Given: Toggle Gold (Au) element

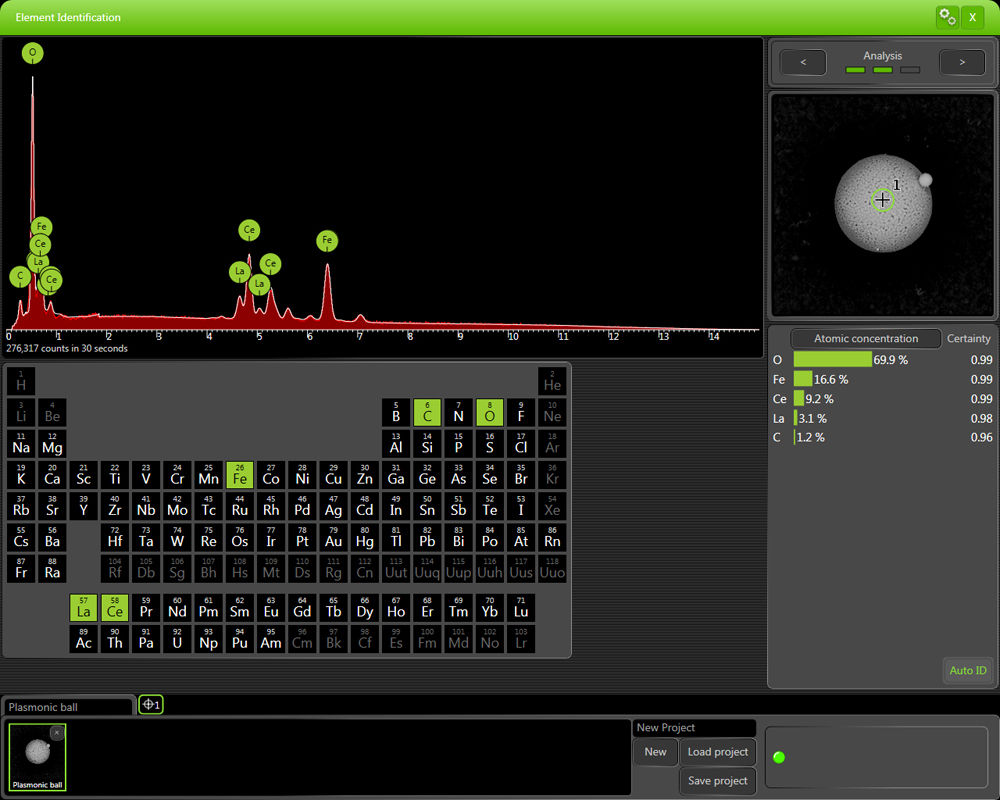Looking at the screenshot, I should [334, 538].
